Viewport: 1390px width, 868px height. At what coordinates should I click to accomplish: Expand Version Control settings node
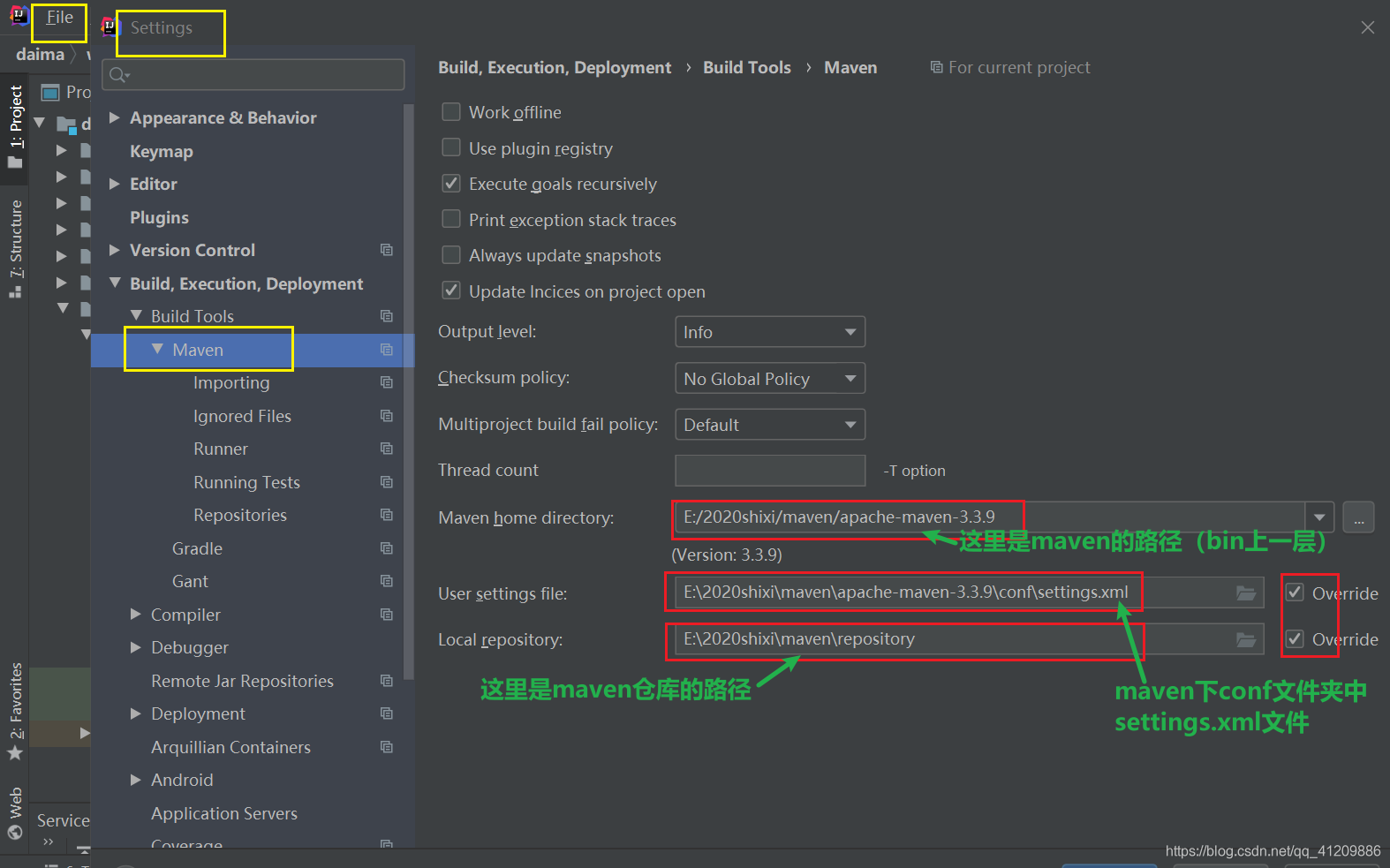pos(114,250)
